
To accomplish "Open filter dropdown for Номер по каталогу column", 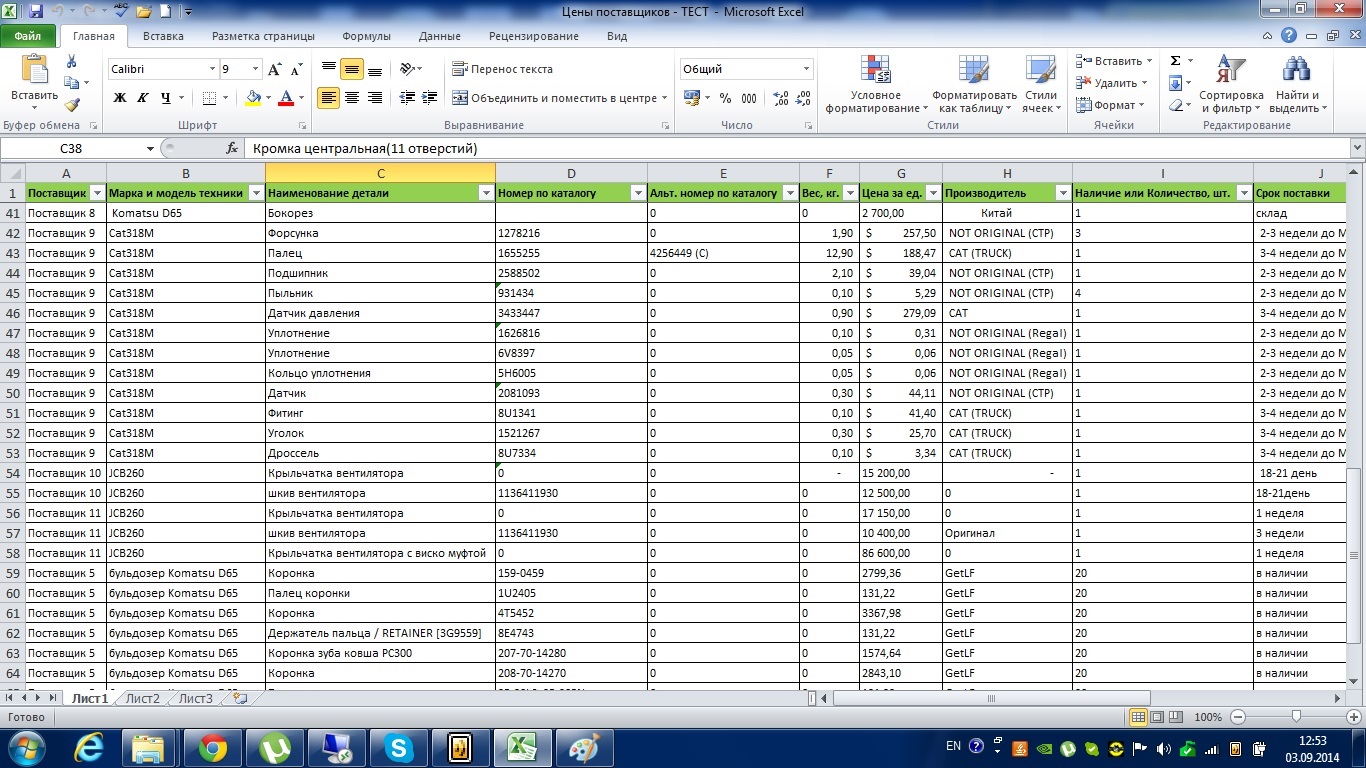I will pyautogui.click(x=638, y=193).
